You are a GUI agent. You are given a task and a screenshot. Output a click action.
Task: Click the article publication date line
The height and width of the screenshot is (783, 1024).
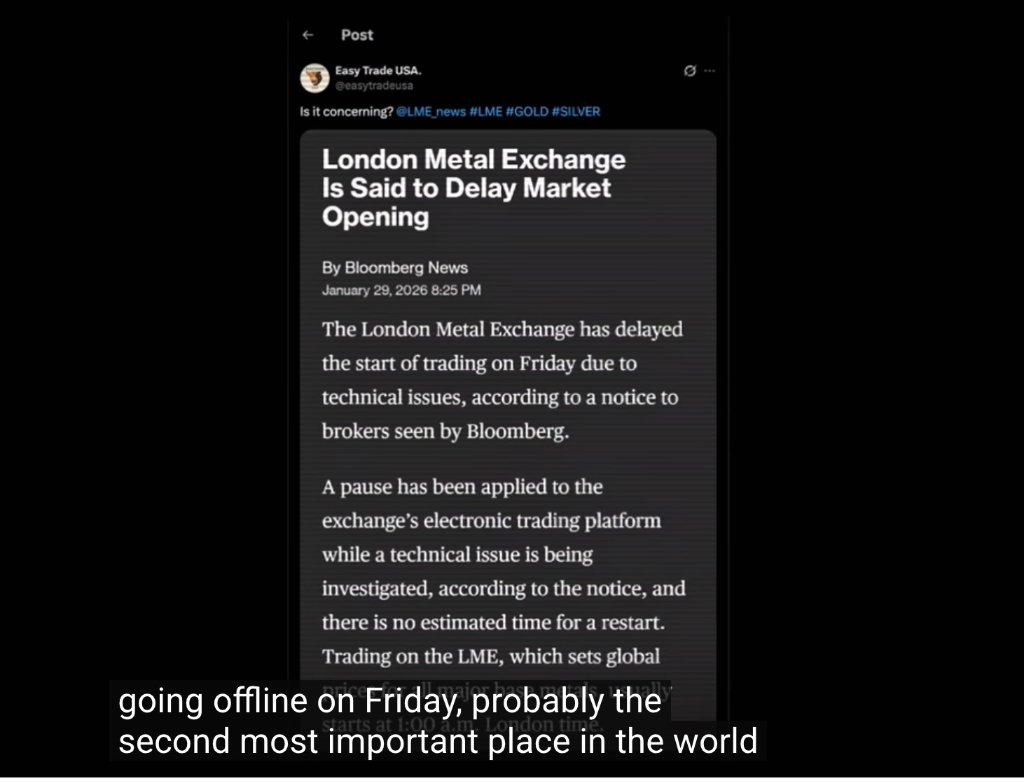[x=399, y=290]
